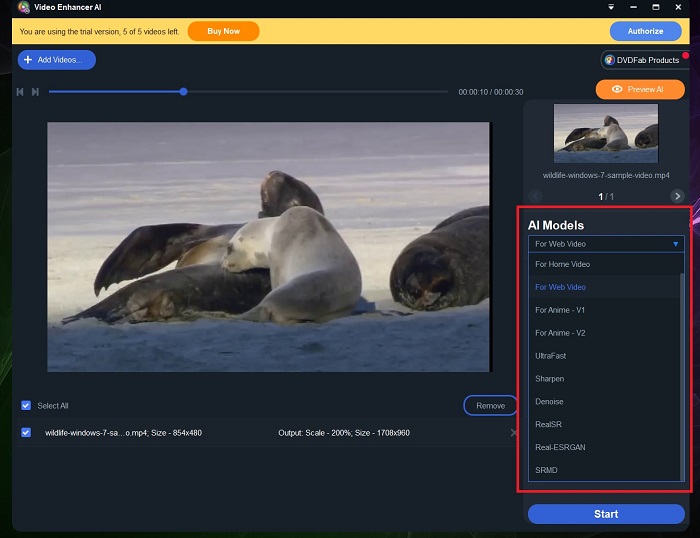The width and height of the screenshot is (700, 538).
Task: Toggle the Select All checkbox
Action: [26, 405]
